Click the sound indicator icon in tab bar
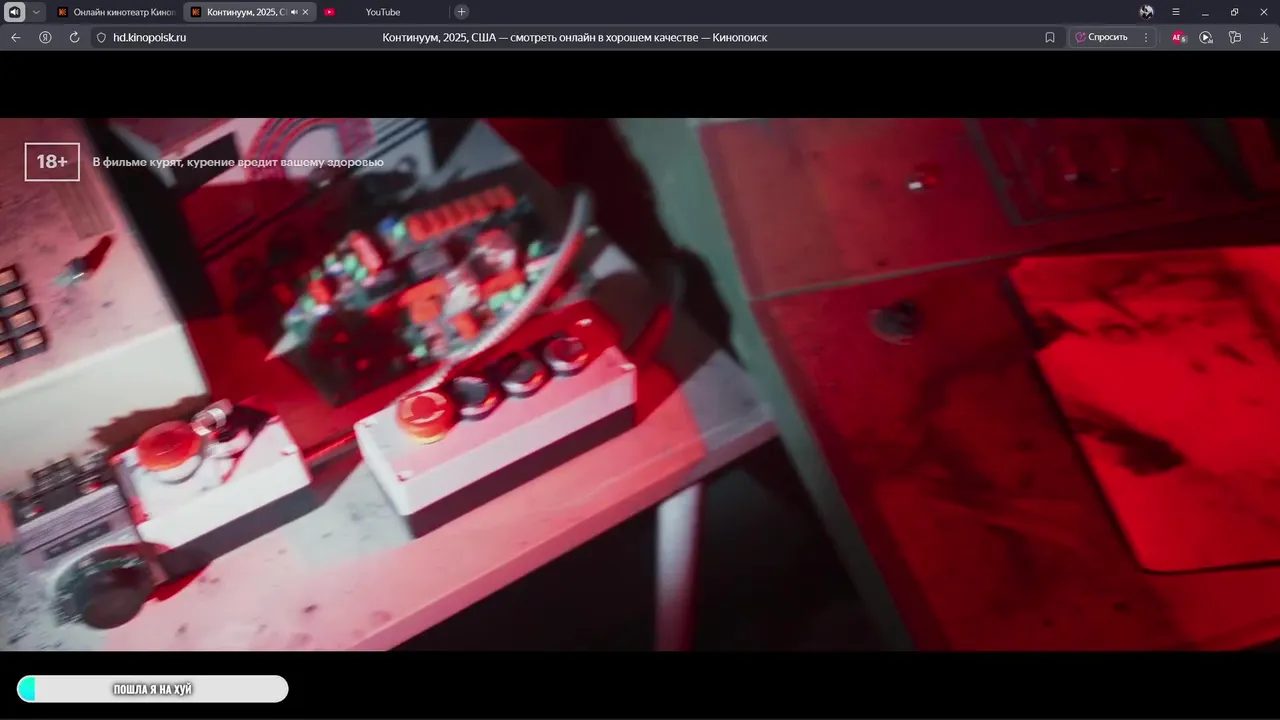The image size is (1280, 720). (15, 12)
